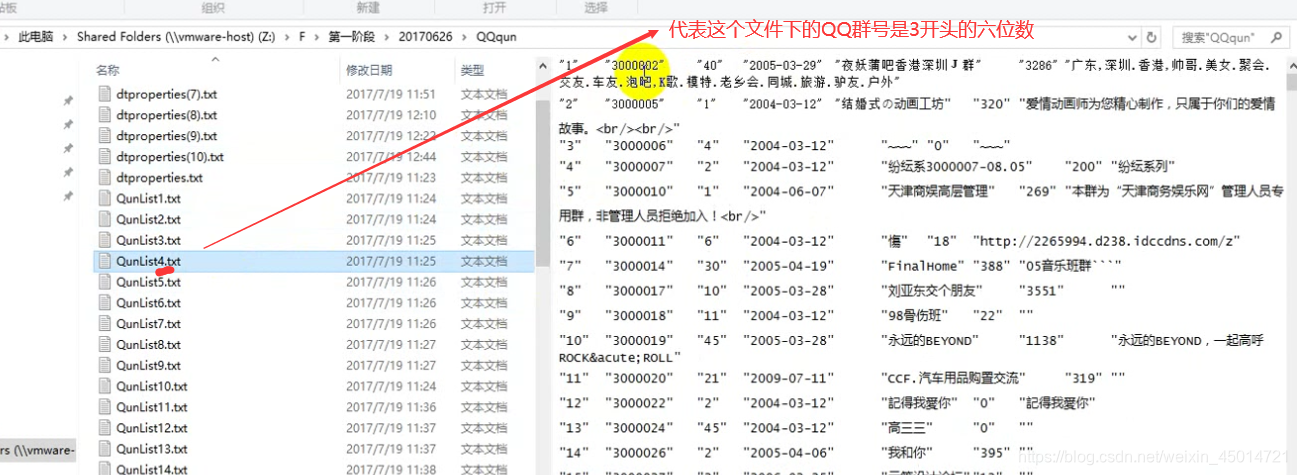Click the file icon of QunList11.txt
Screen dimensions: 1297x475
tap(106, 407)
